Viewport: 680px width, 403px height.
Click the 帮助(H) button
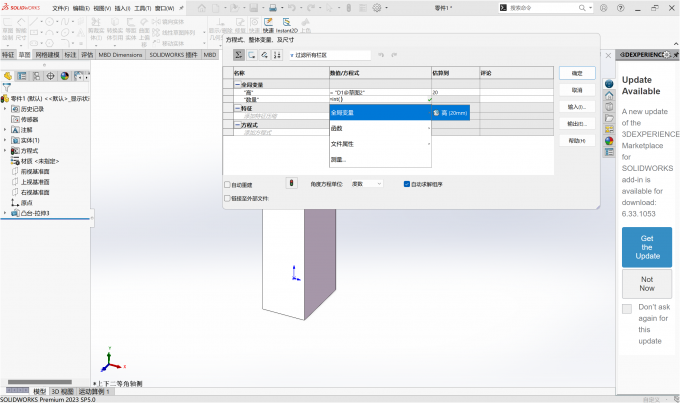pyautogui.click(x=577, y=141)
